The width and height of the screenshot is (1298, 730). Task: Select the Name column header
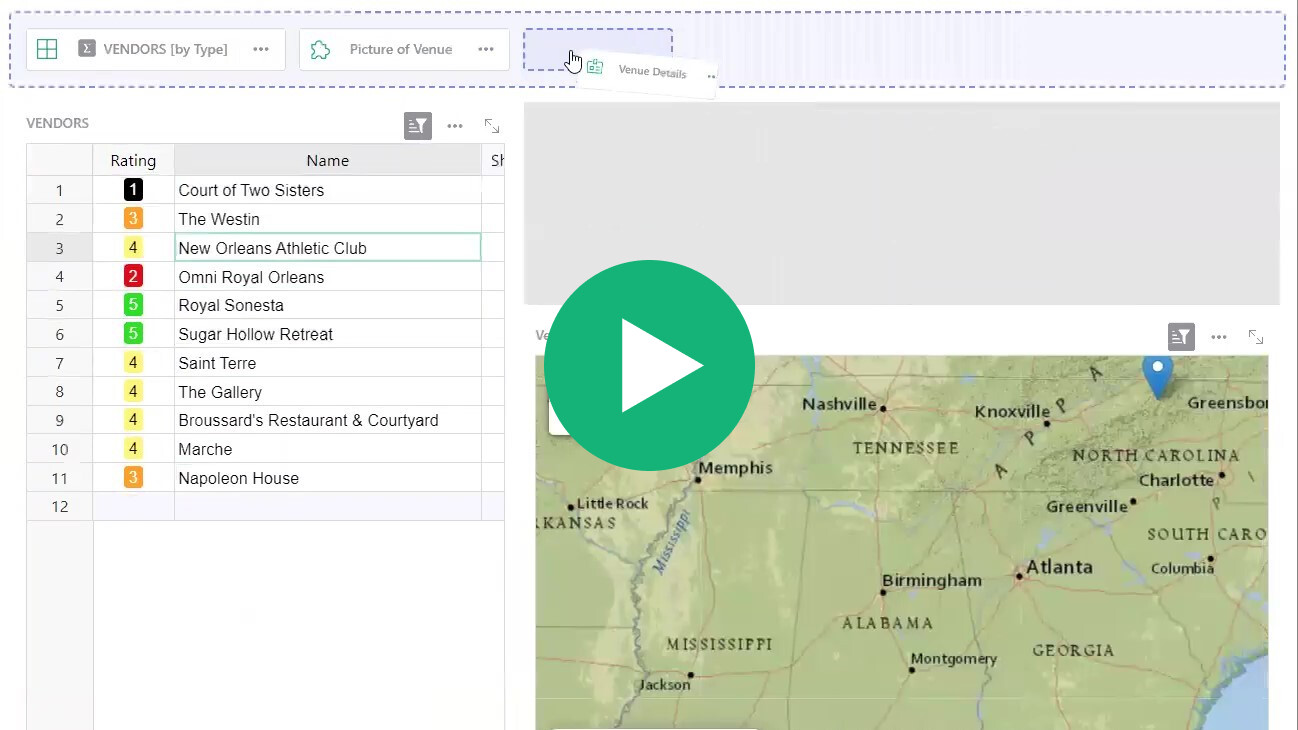pos(328,160)
